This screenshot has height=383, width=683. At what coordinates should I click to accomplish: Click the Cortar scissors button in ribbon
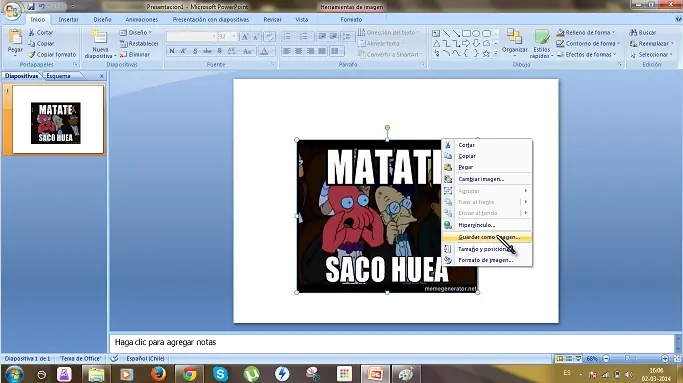click(x=41, y=32)
